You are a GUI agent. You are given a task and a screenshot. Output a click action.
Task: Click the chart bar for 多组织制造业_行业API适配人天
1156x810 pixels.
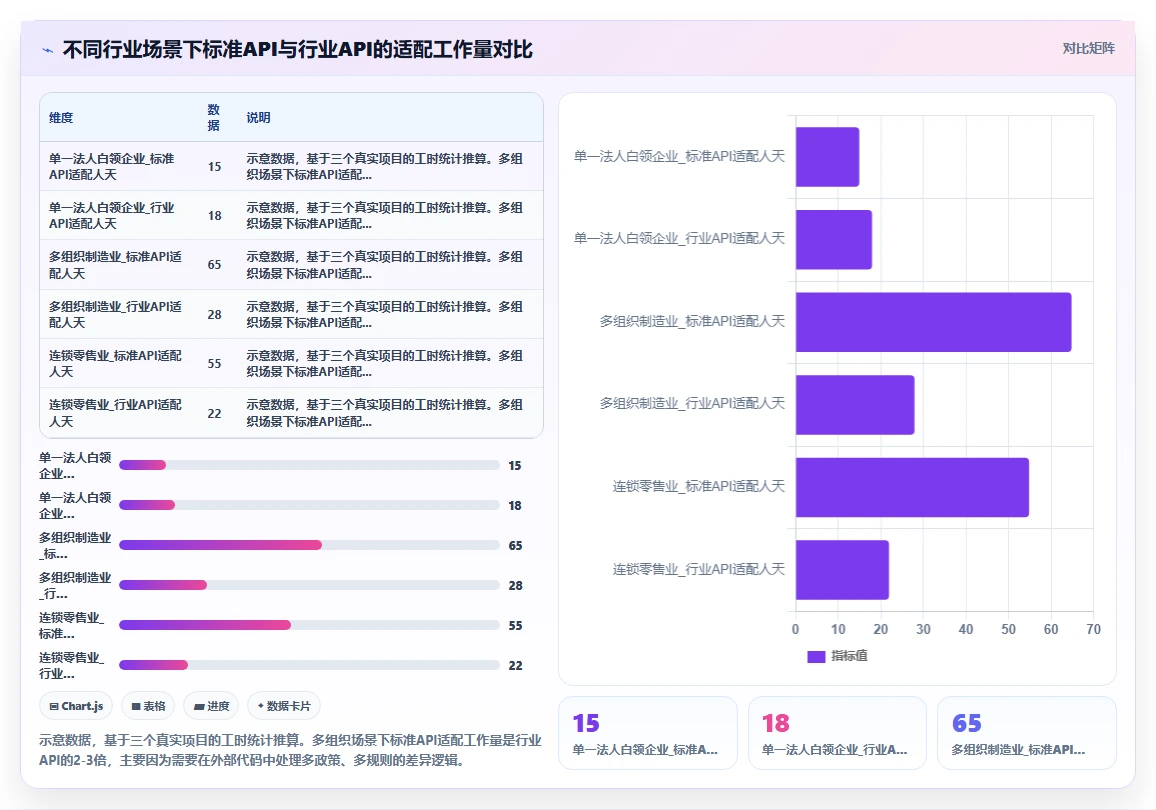point(855,405)
